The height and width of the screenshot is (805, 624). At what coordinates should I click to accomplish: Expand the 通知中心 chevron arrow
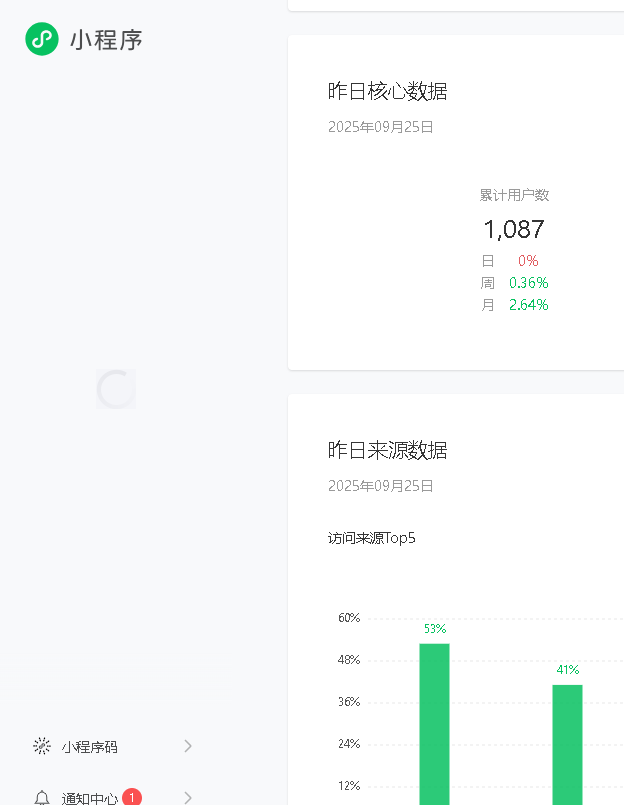[188, 798]
